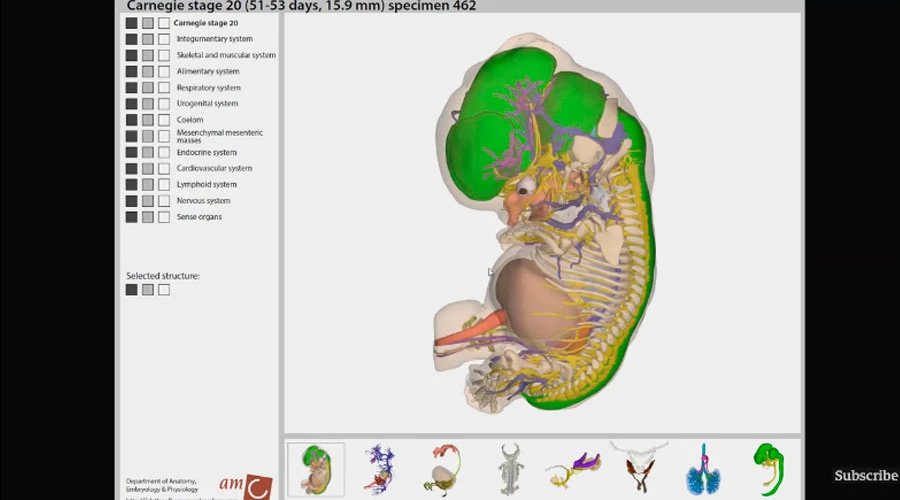900x500 pixels.
Task: Open the purple and yellow organ preset
Action: click(572, 469)
